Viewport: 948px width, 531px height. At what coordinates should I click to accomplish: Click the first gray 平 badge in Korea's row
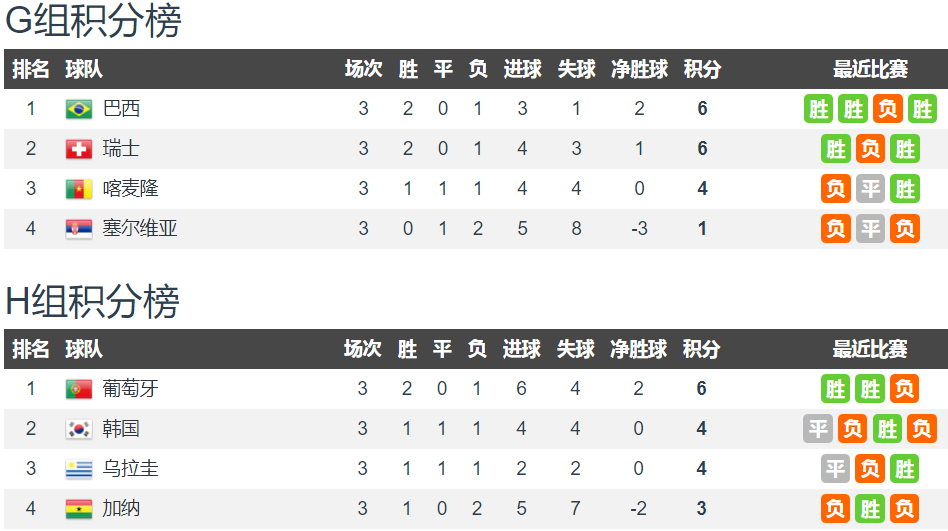click(x=818, y=429)
